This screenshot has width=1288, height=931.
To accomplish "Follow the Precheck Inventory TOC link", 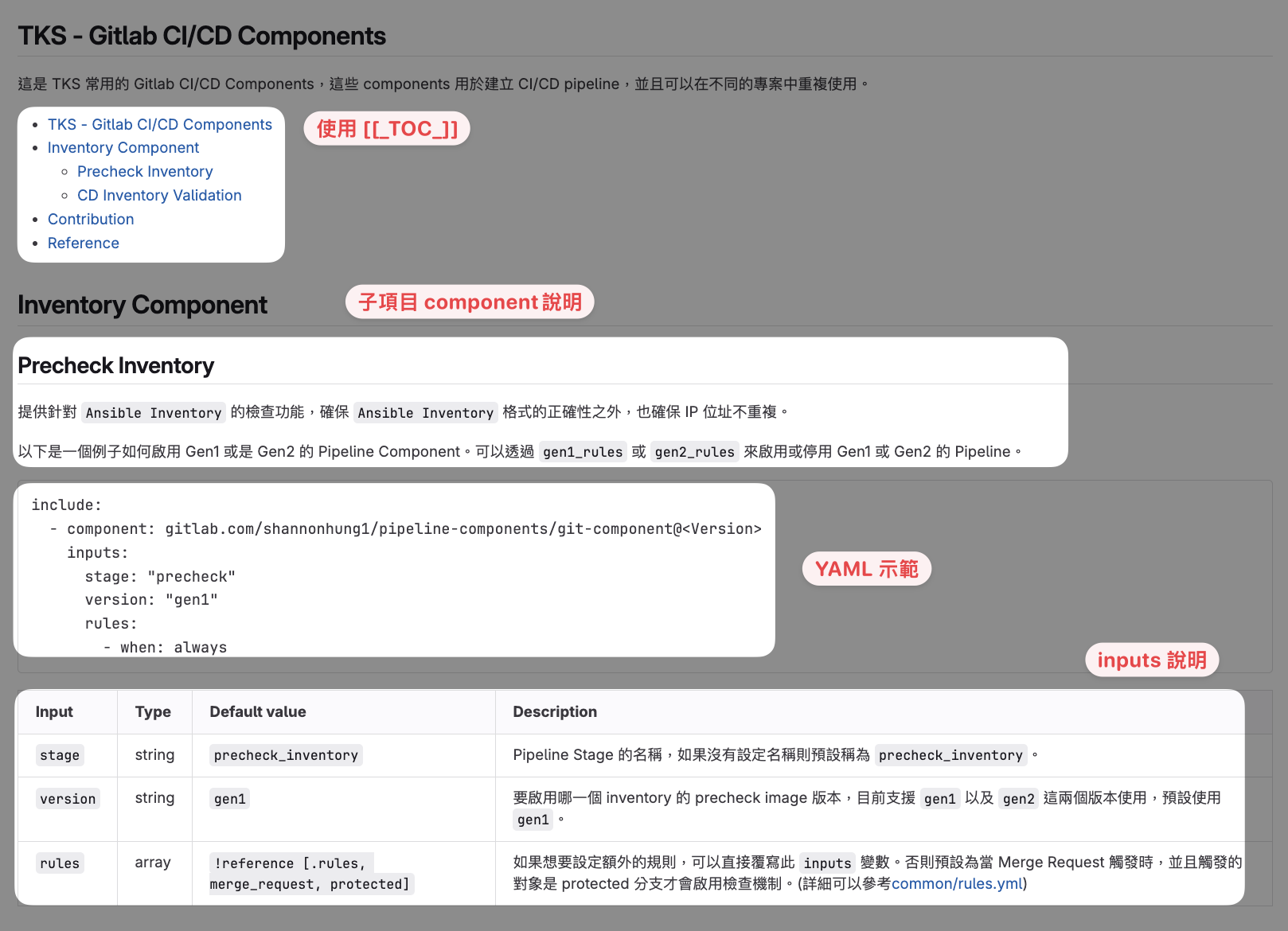I will click(145, 171).
